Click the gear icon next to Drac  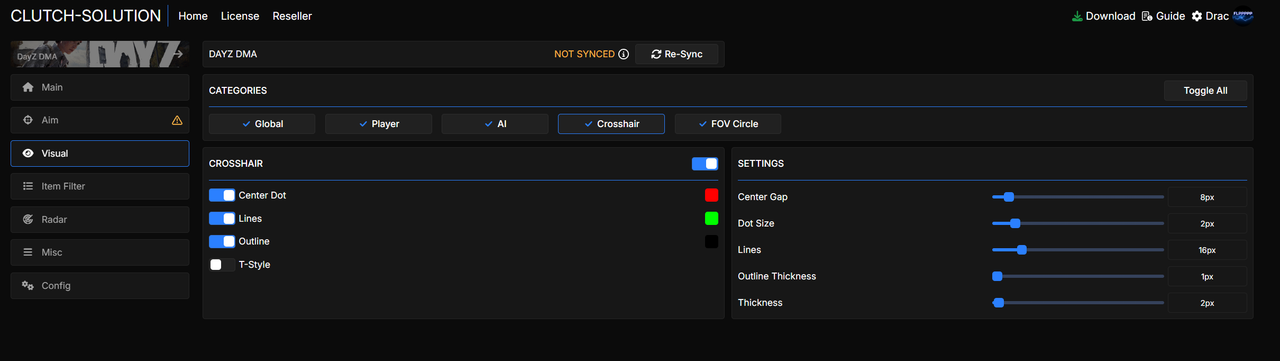[x=1196, y=16]
